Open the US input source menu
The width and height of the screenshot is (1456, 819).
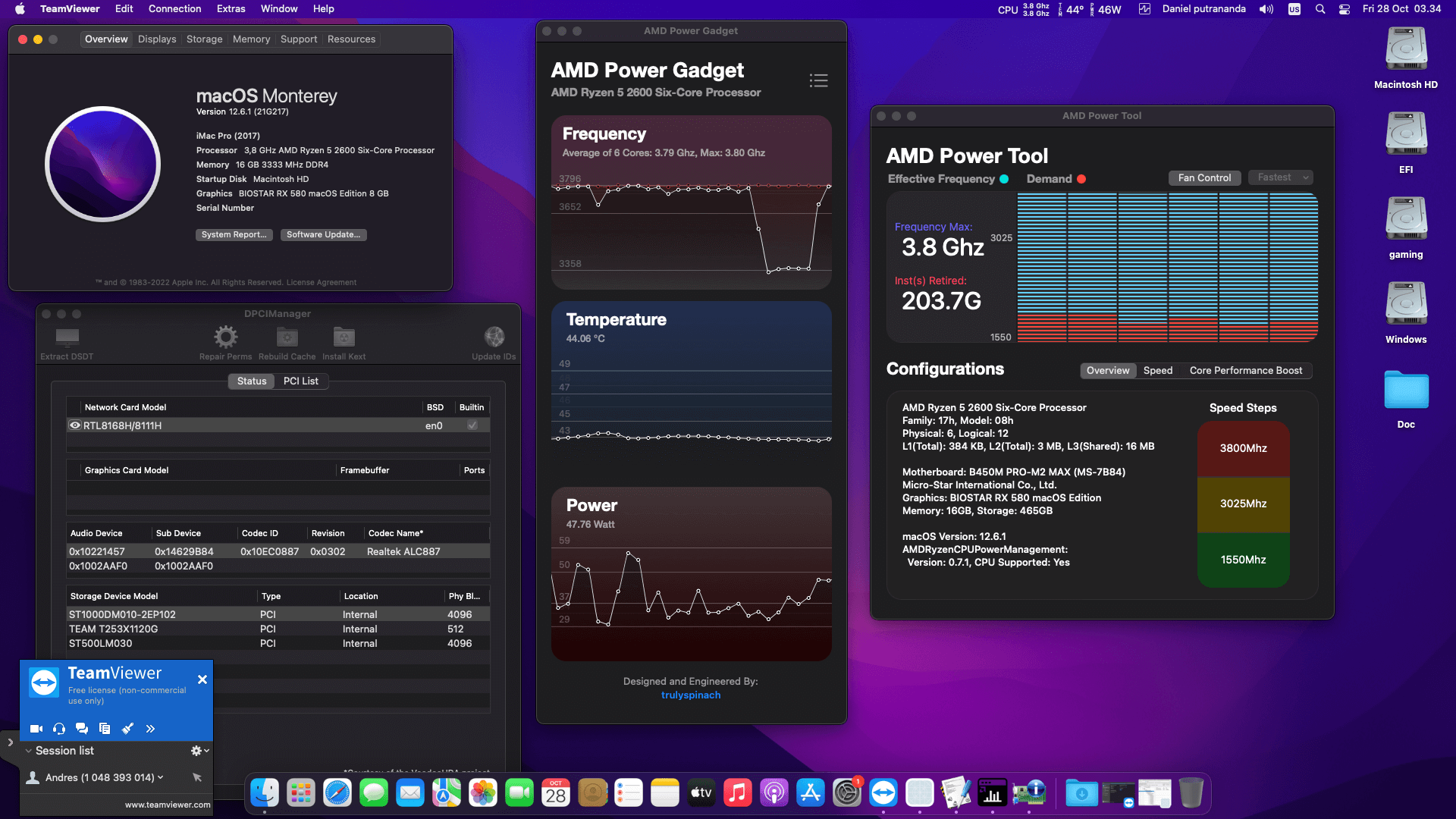(x=1294, y=9)
